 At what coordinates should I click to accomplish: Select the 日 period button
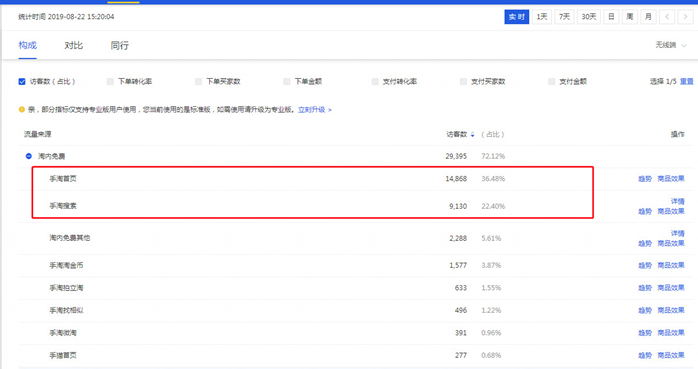tap(611, 17)
